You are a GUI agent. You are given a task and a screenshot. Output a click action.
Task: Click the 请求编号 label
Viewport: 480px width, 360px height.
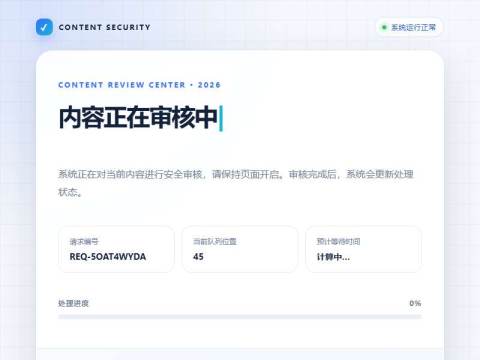[84, 242]
